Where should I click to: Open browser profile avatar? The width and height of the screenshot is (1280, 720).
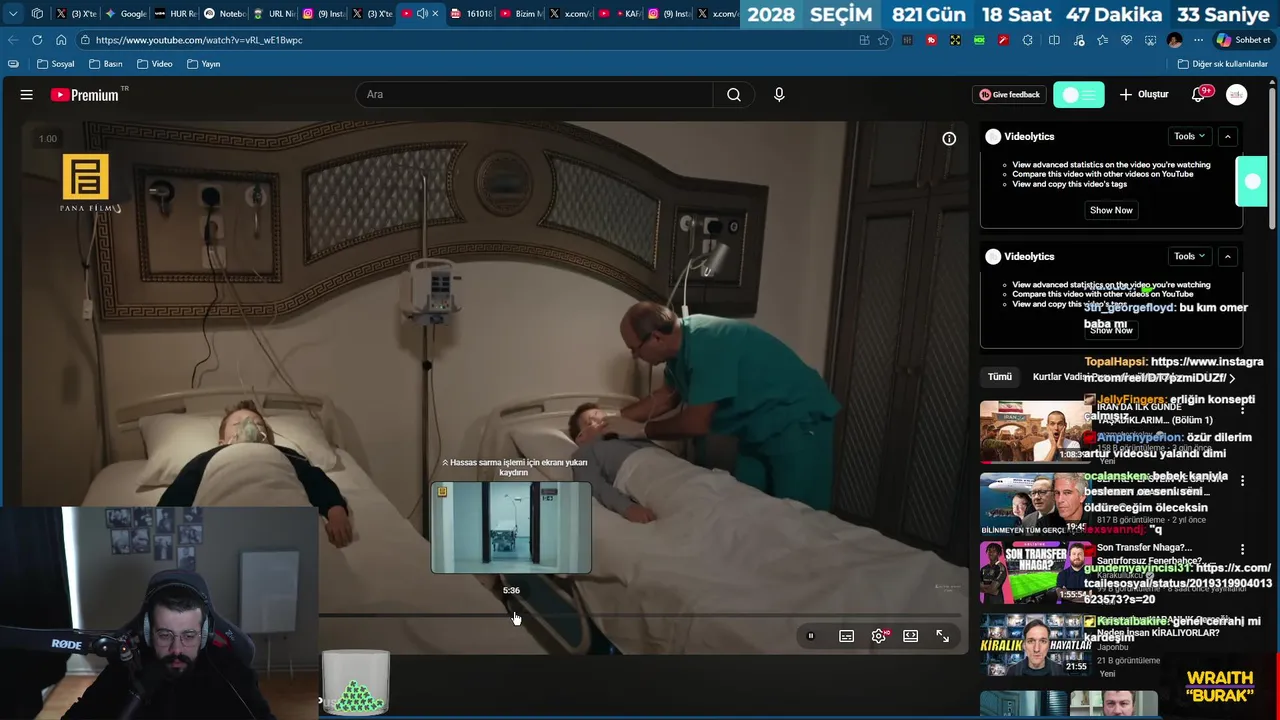[1175, 40]
